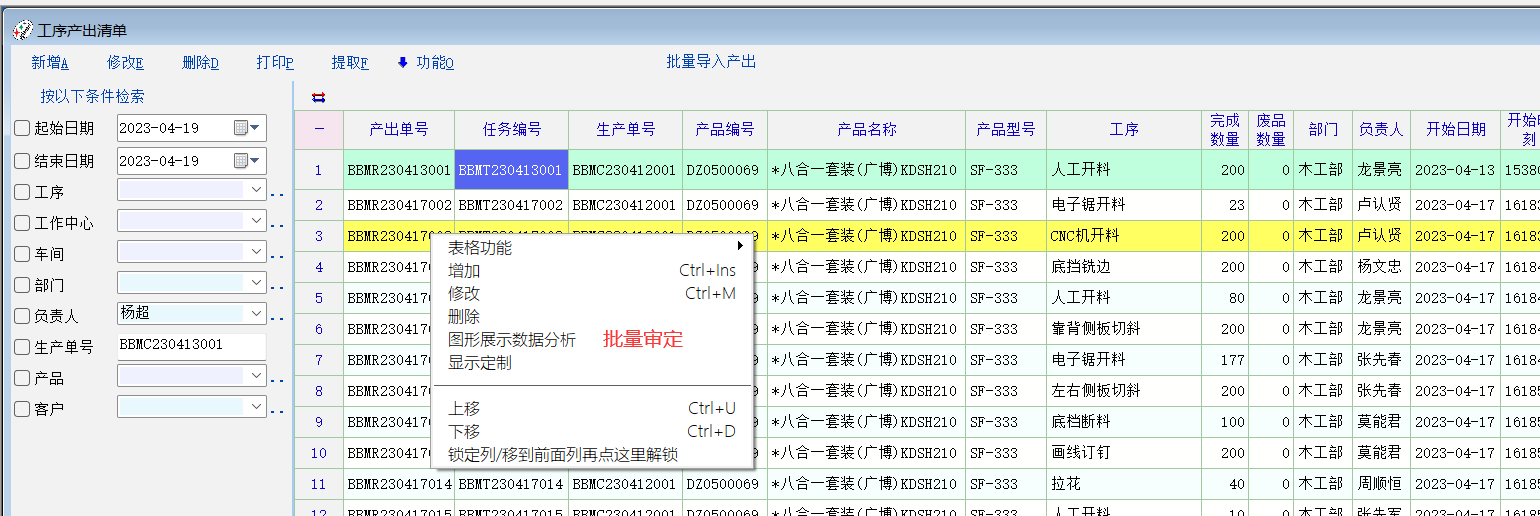The image size is (1540, 516).
Task: Click the window icon in the title bar
Action: [x=22, y=31]
